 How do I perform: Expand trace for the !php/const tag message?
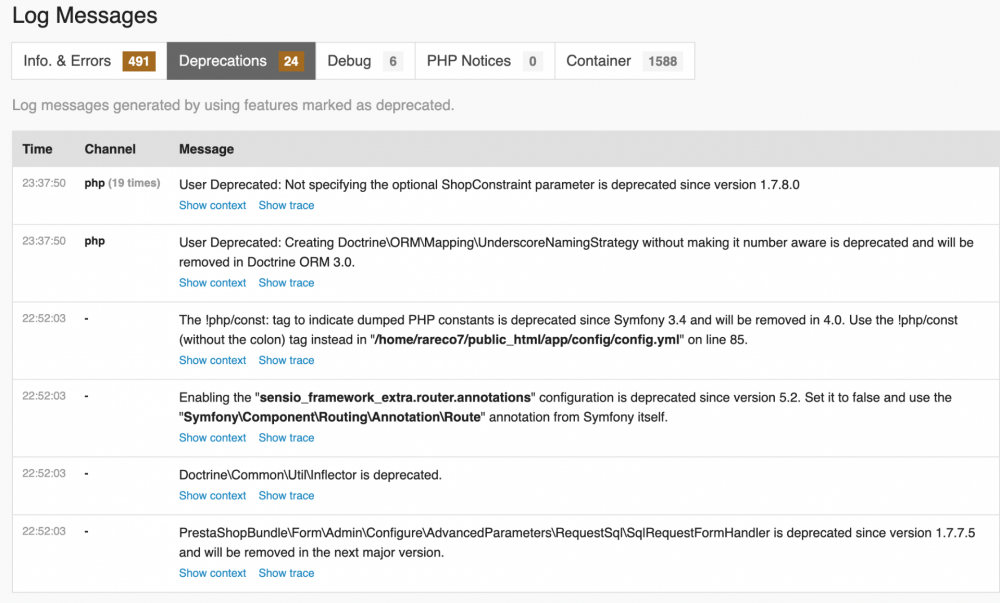(286, 360)
